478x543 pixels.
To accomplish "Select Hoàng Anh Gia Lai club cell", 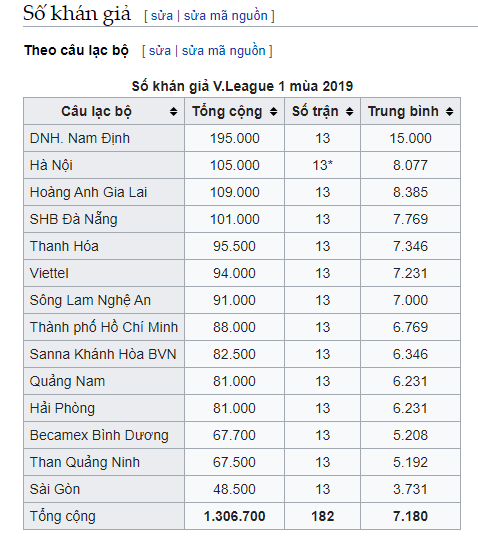I will 104,192.
